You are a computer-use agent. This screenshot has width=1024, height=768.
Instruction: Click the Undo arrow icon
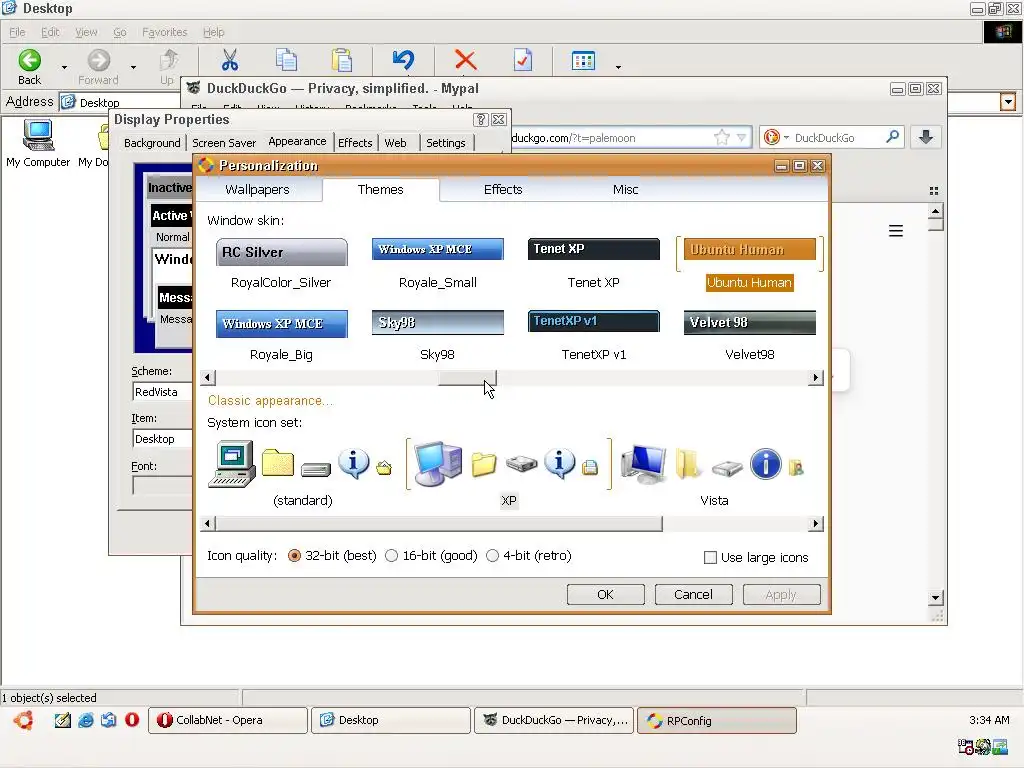pos(403,60)
